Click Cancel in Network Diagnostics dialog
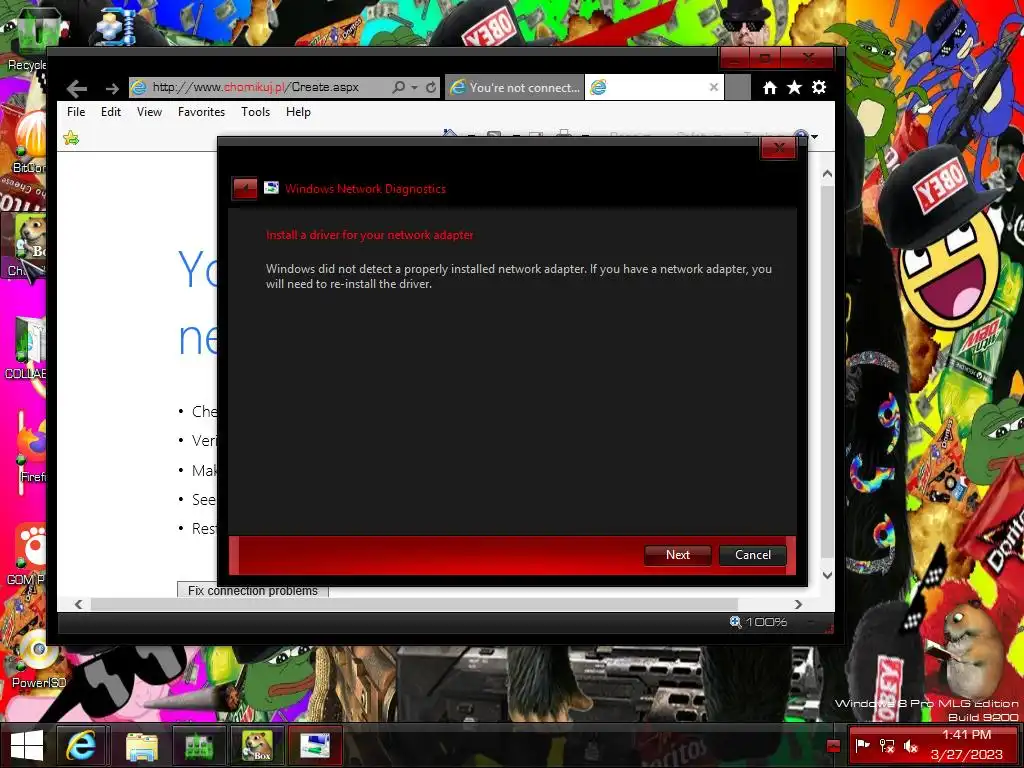Viewport: 1024px width, 768px height. coord(753,554)
